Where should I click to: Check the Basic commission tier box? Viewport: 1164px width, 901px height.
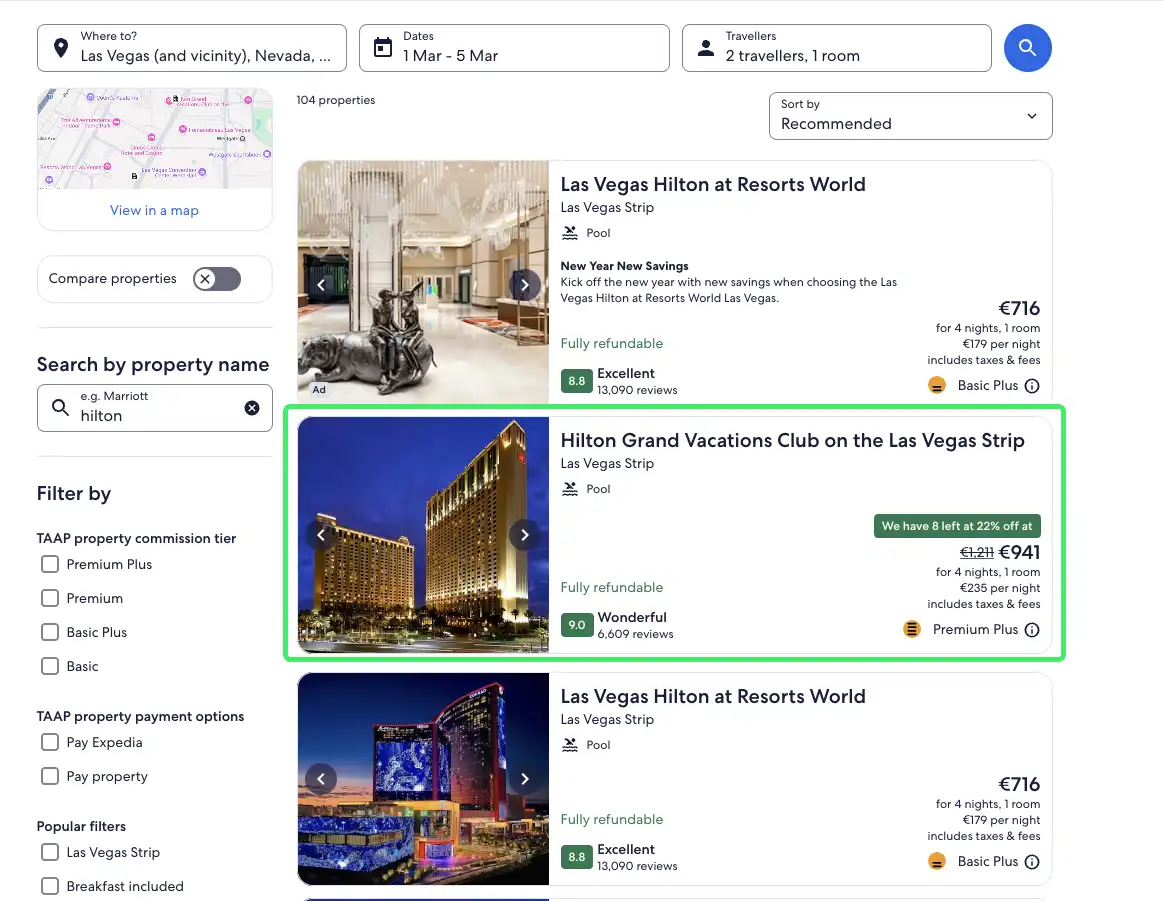pyautogui.click(x=50, y=666)
